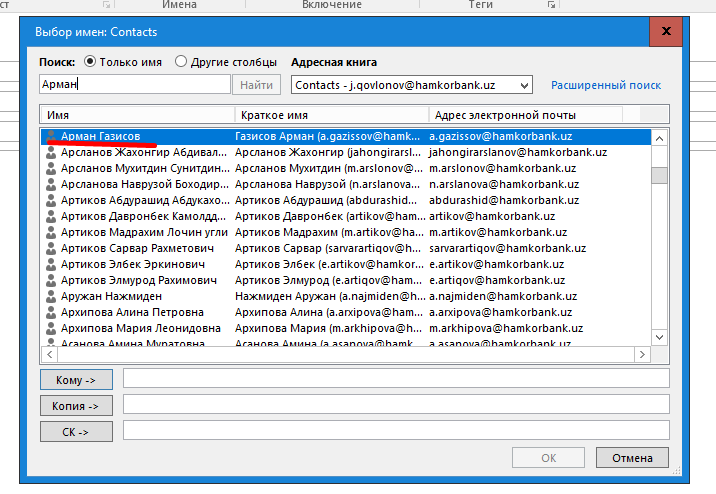Click the 'Копия' recipients field
The image size is (716, 494).
[x=396, y=405]
